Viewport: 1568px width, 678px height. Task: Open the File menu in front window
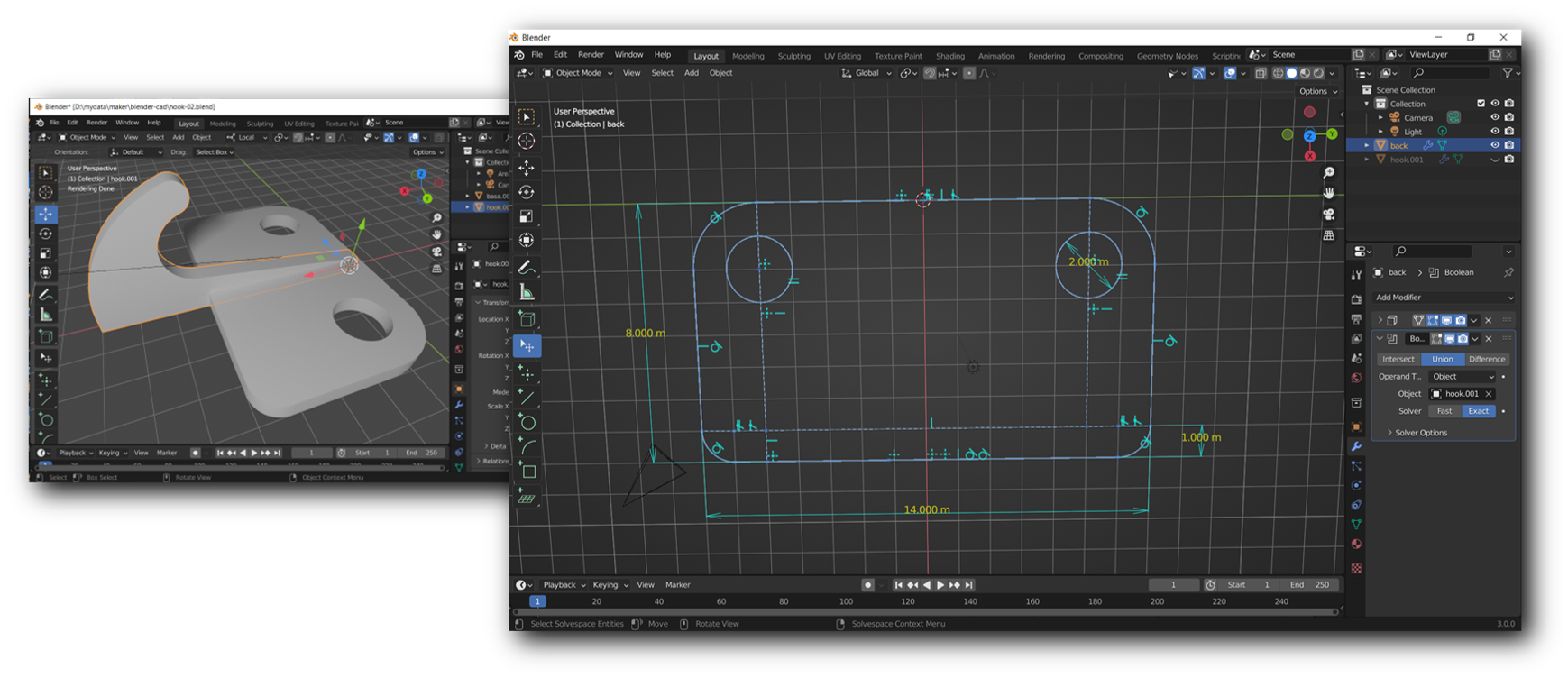536,55
